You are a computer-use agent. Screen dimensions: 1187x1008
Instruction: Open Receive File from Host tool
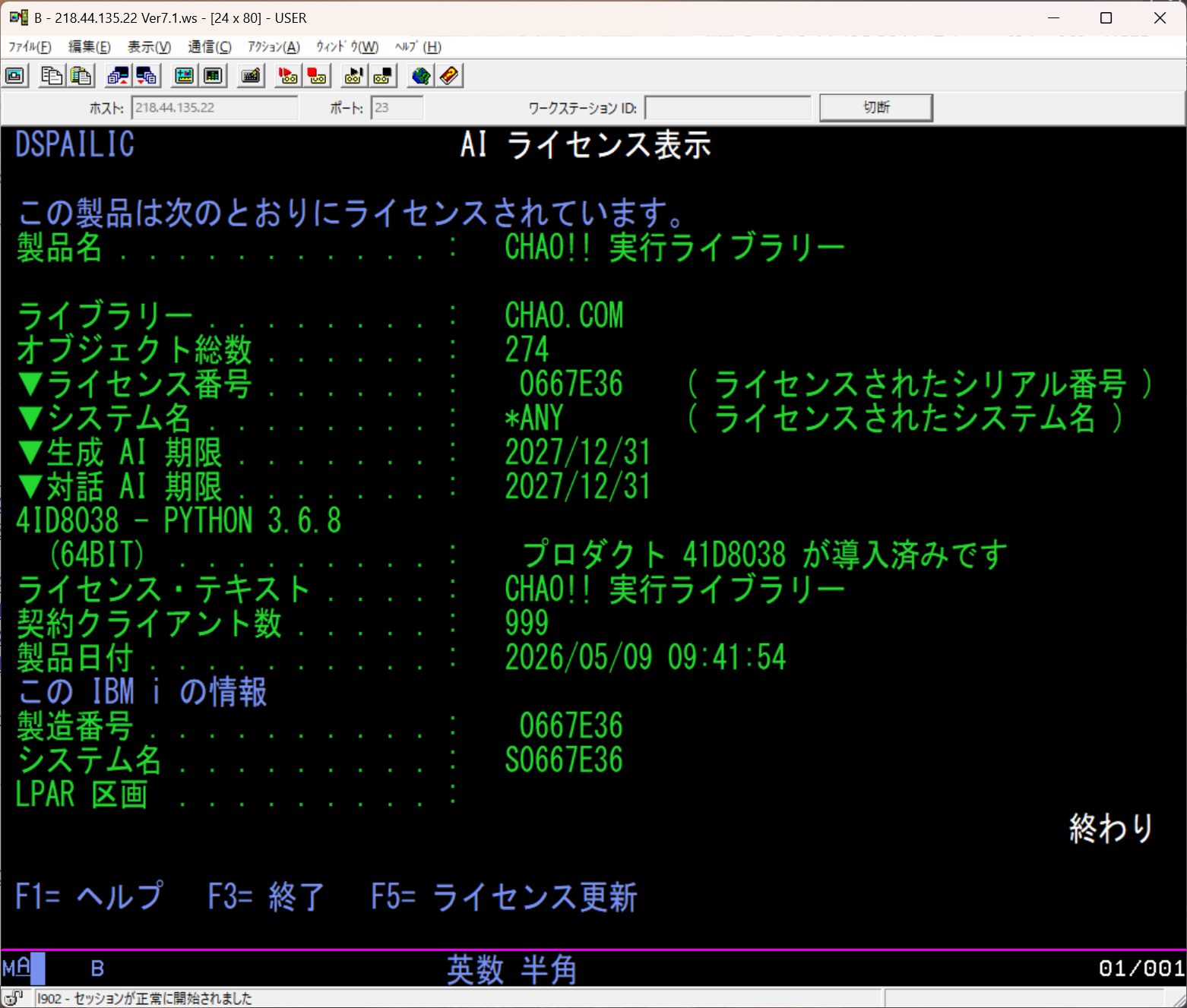tap(147, 76)
